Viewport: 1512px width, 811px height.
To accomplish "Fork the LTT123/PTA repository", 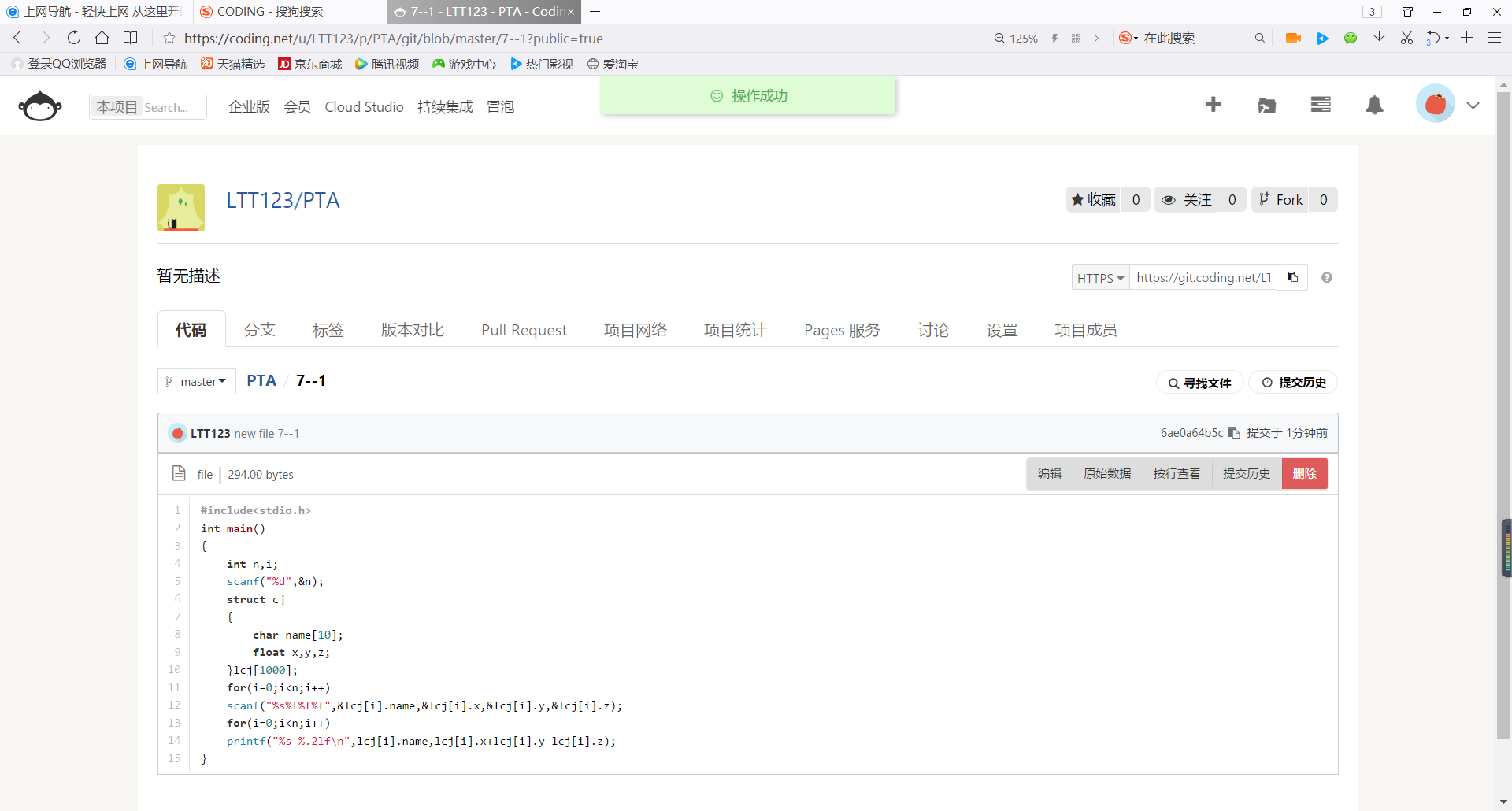I will pos(1280,200).
